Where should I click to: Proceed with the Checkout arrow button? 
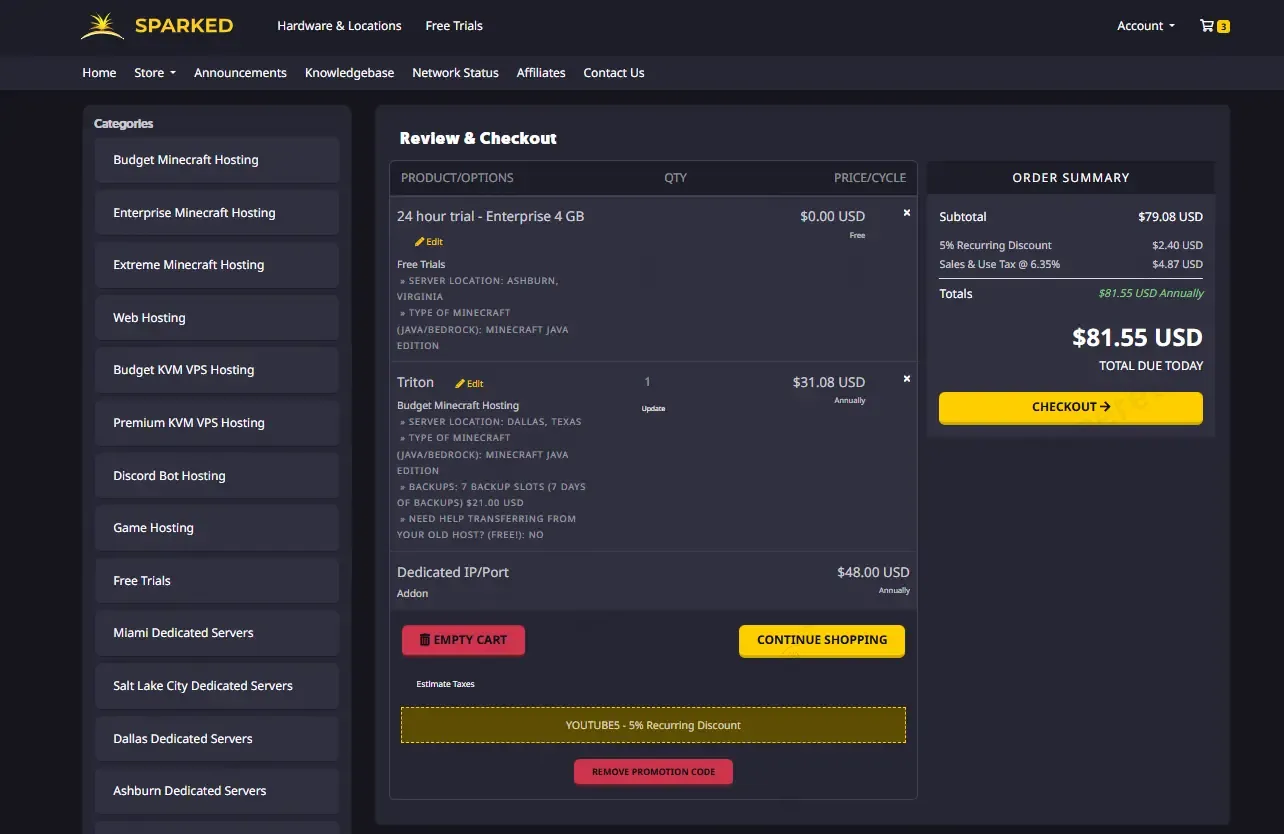tap(1070, 407)
